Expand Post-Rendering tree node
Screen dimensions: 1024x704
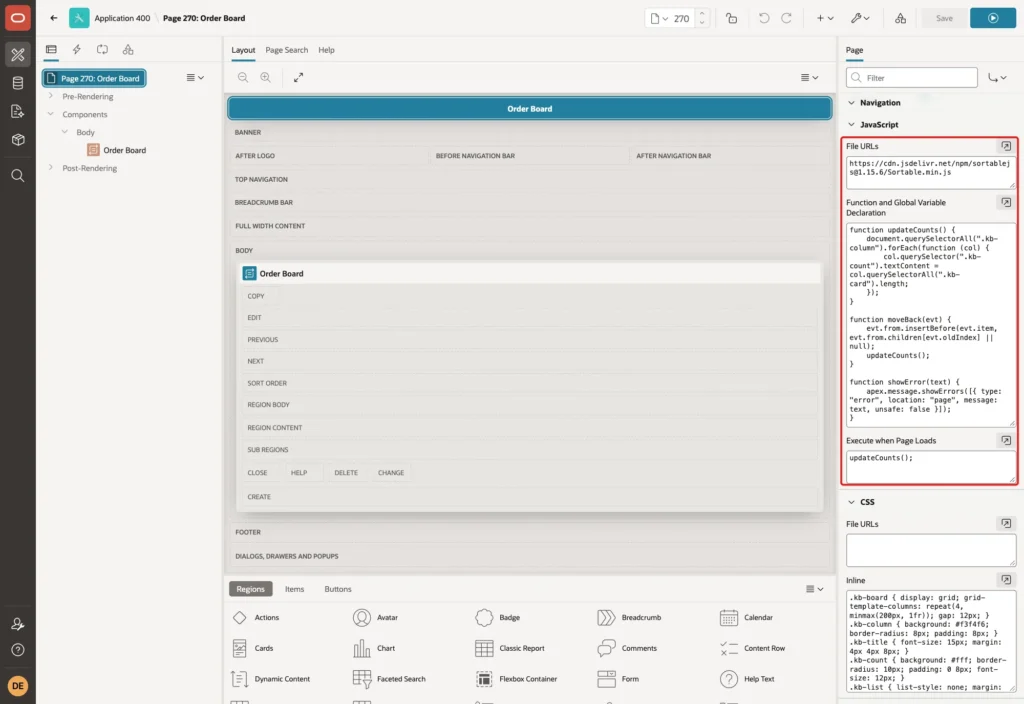(x=50, y=168)
